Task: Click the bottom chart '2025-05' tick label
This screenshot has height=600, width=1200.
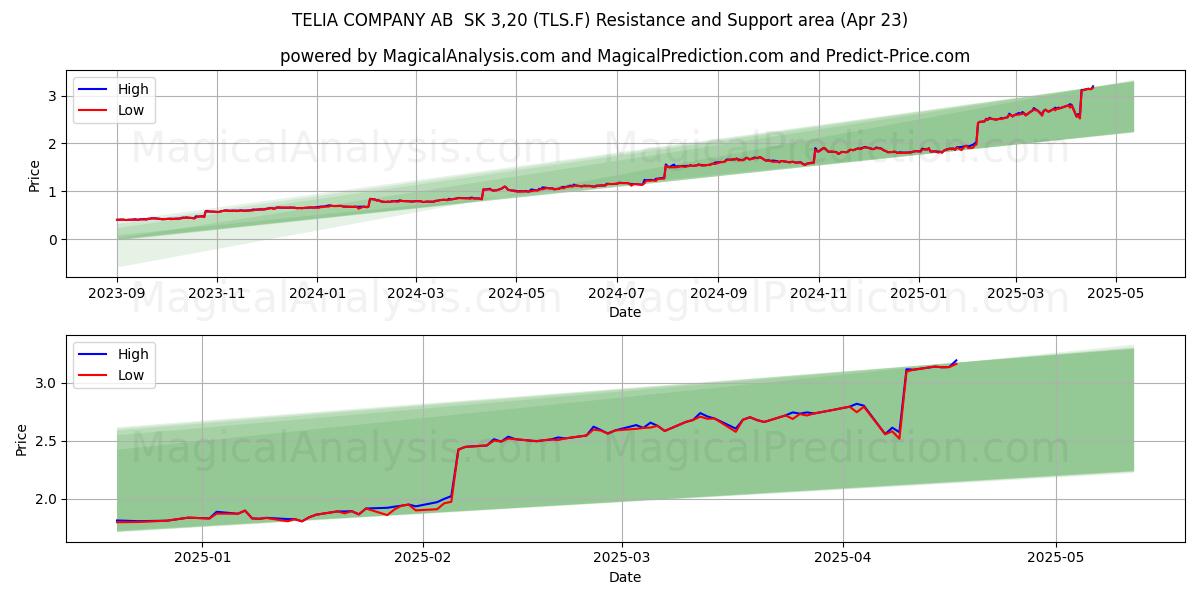Action: (x=1056, y=559)
